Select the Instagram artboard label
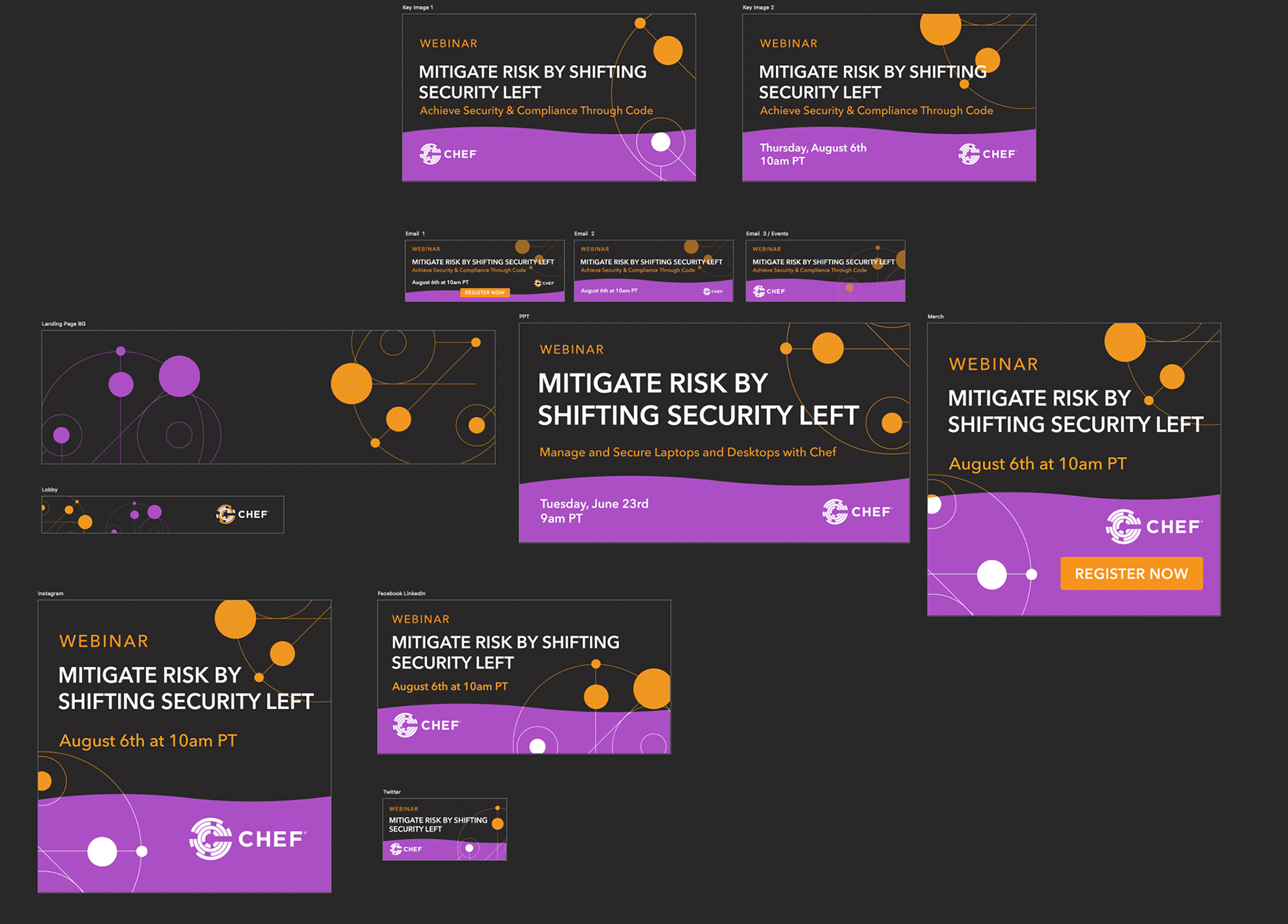The height and width of the screenshot is (924, 1288). pyautogui.click(x=50, y=593)
